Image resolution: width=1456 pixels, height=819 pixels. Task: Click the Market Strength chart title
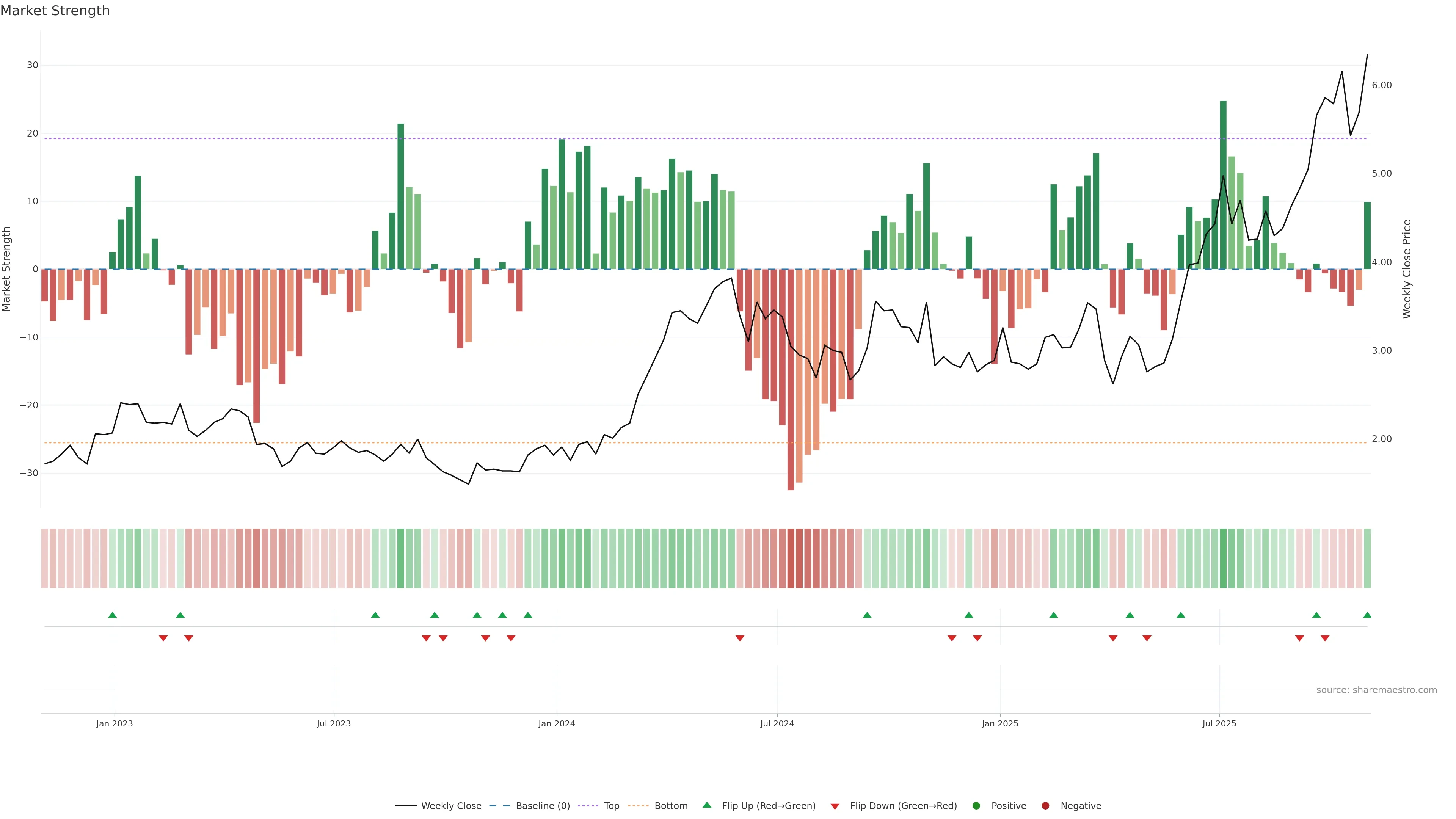[x=55, y=11]
